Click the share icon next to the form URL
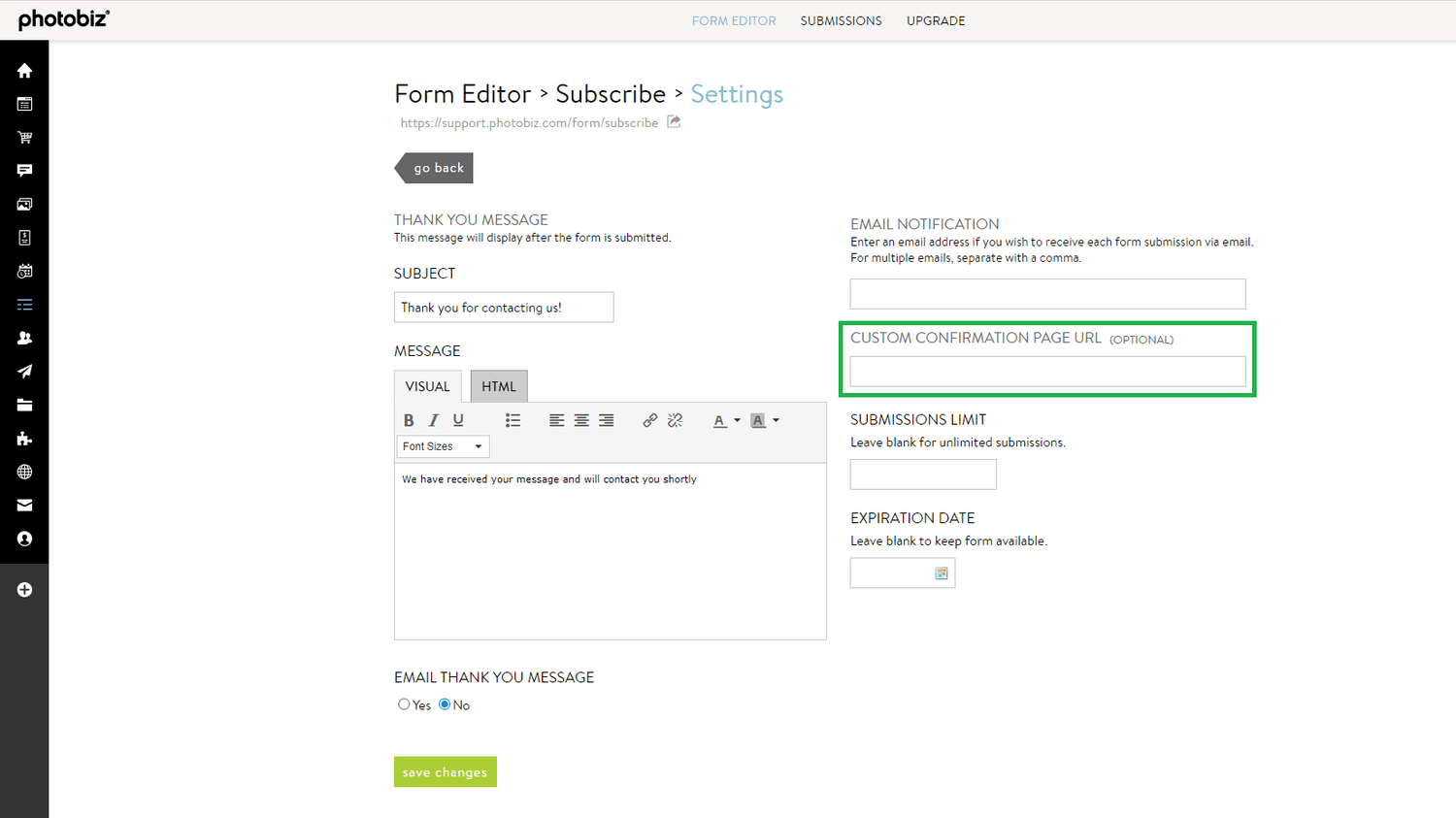Viewport: 1456px width, 818px height. 674,122
